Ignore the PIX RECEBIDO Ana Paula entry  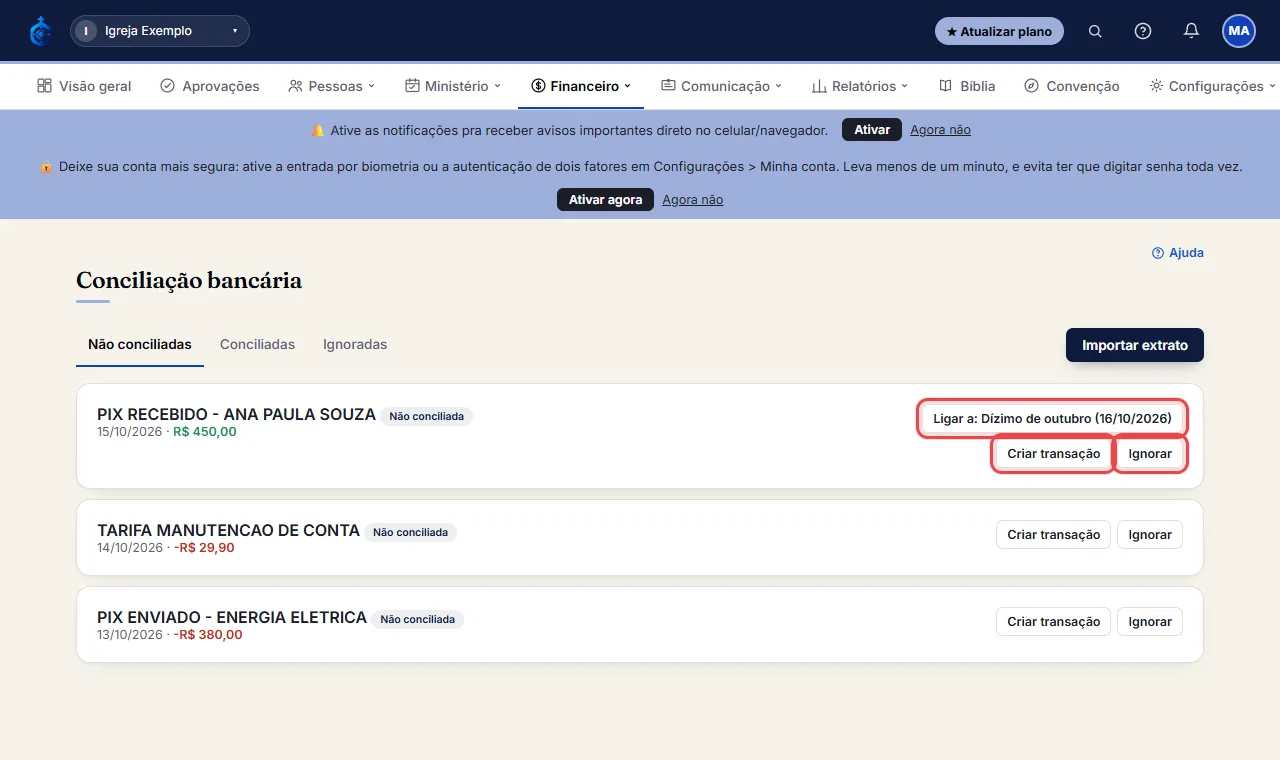coord(1150,454)
